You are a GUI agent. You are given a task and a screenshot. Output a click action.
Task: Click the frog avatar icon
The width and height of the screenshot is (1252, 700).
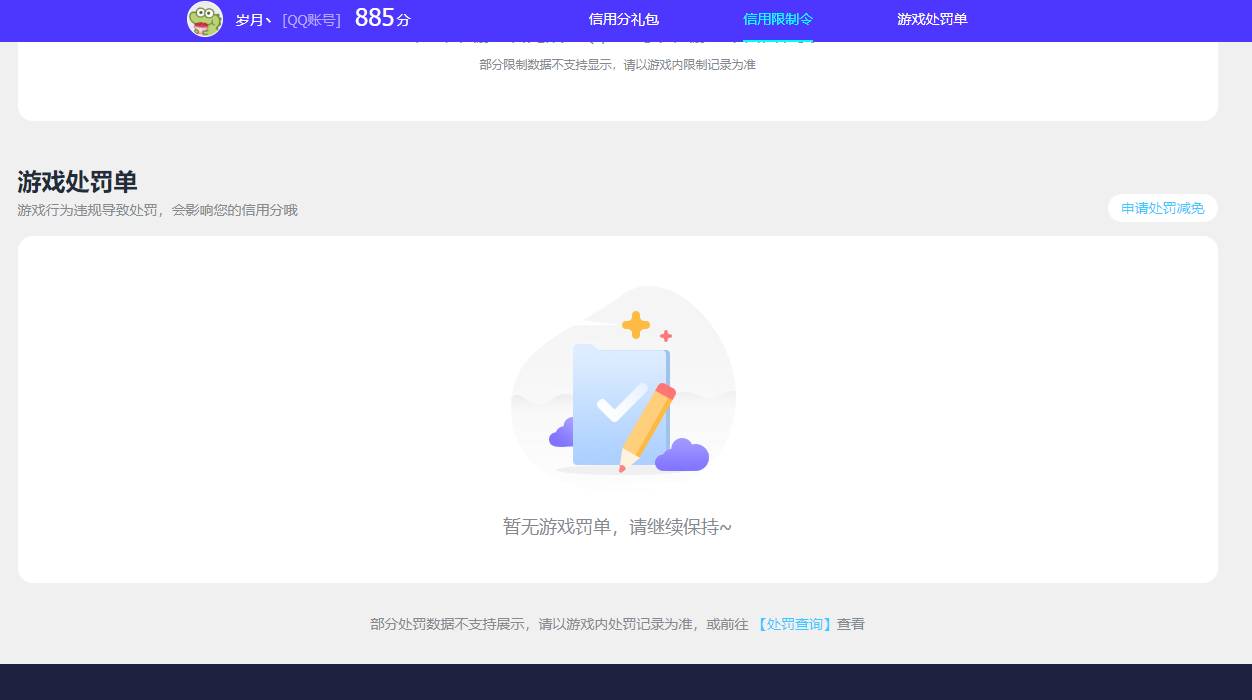205,18
